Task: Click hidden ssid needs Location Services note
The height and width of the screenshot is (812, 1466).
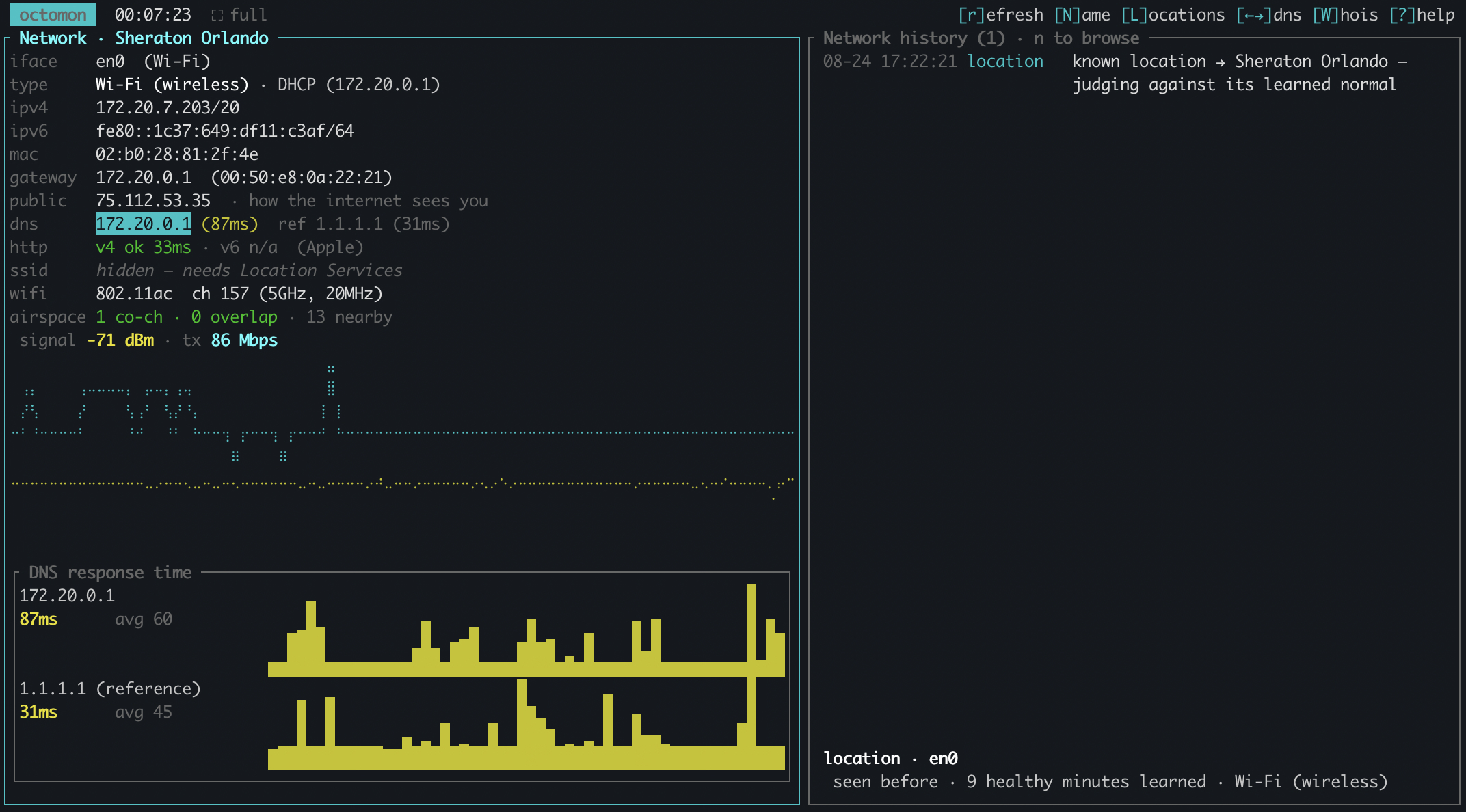Action: (249, 270)
